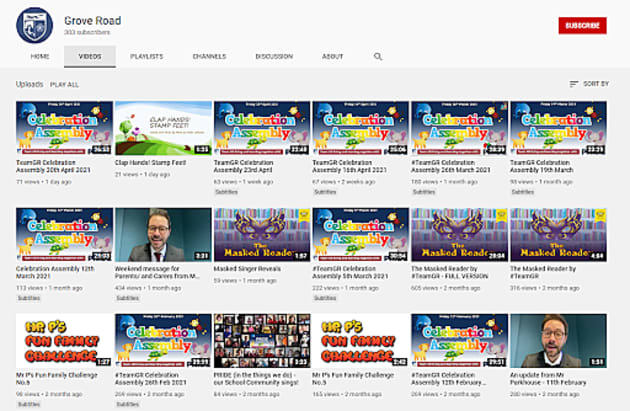
Task: Open the Masked Singer Reveals thumbnail
Action: coord(262,235)
